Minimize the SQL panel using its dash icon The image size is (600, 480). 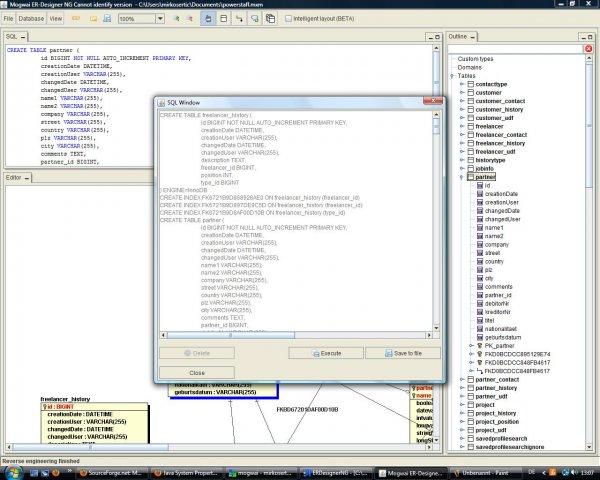point(23,37)
